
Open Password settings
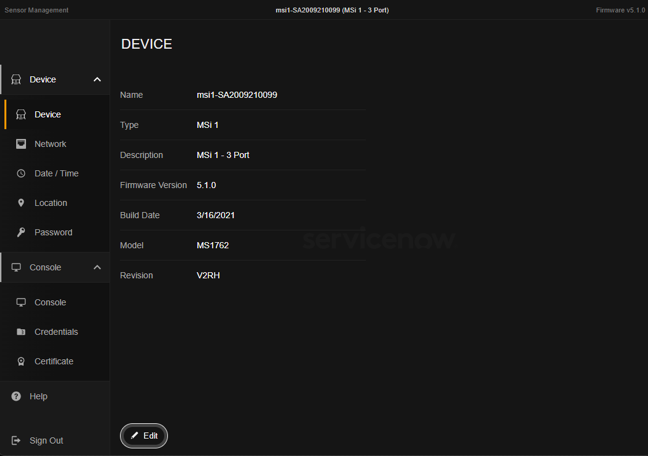(57, 232)
